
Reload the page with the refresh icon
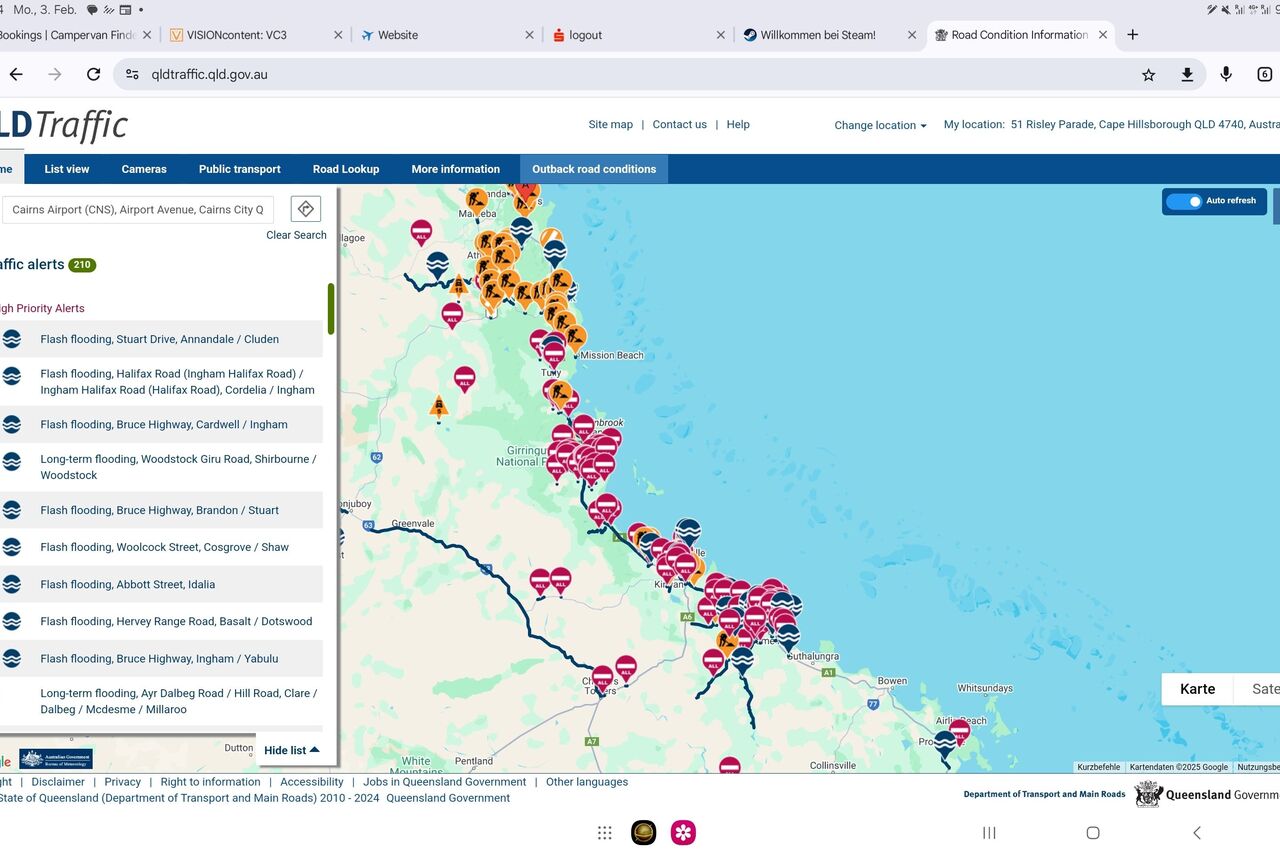[93, 75]
